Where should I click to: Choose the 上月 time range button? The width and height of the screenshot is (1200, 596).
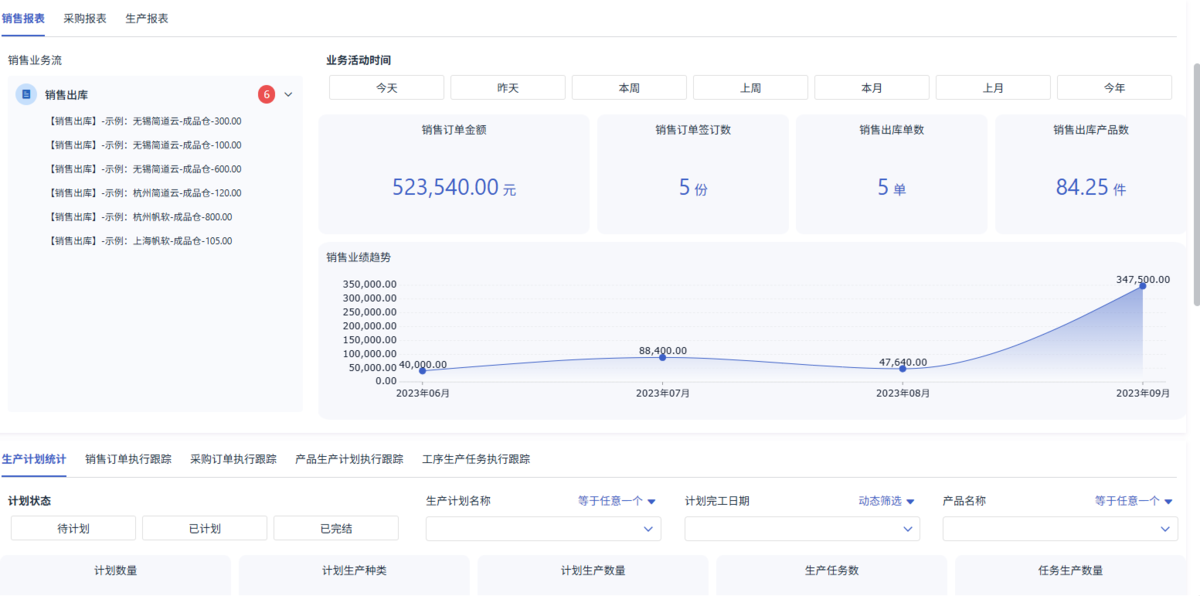[x=993, y=88]
